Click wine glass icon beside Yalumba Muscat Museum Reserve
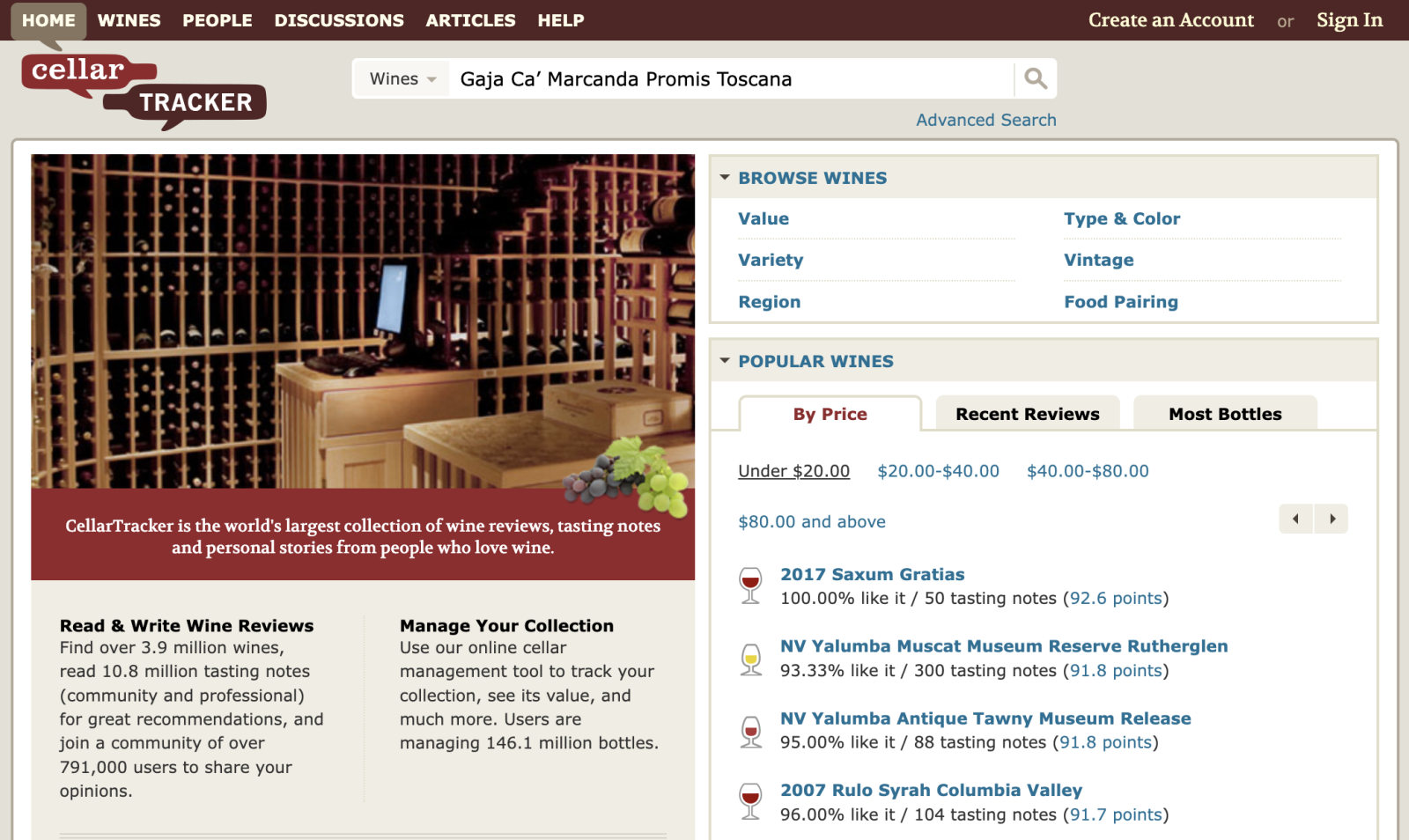 pyautogui.click(x=750, y=659)
